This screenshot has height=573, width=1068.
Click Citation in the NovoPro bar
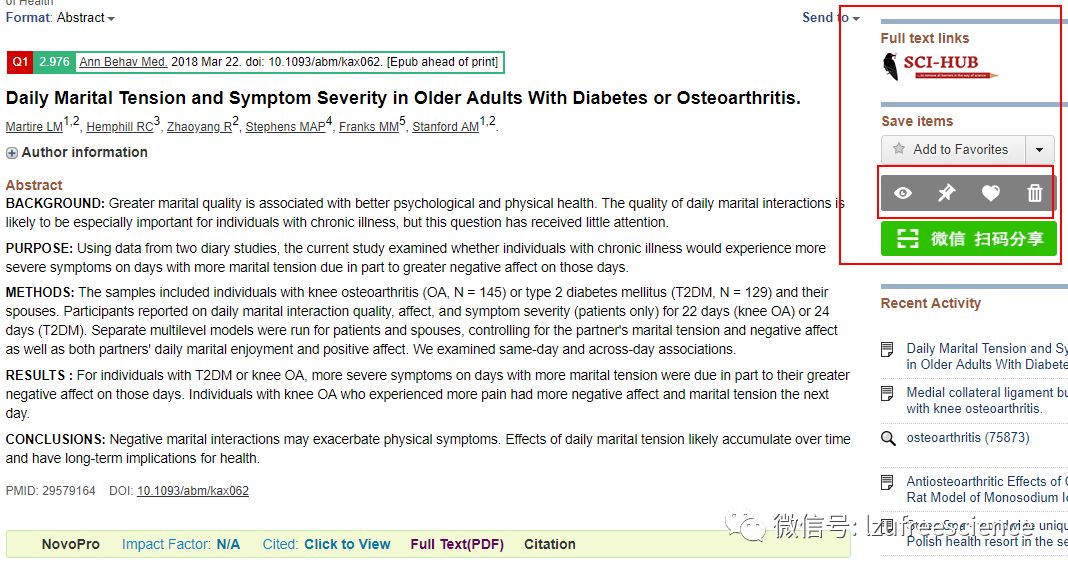pyautogui.click(x=550, y=544)
